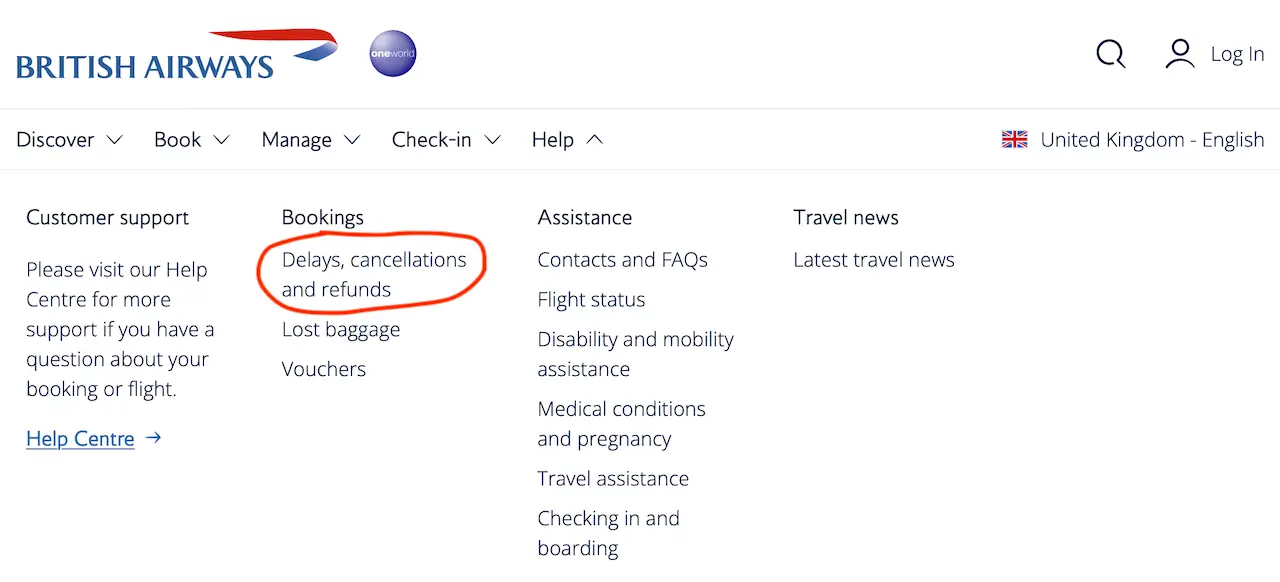Click the Log In link
Screen dimensions: 1280x582
[x=1237, y=54]
